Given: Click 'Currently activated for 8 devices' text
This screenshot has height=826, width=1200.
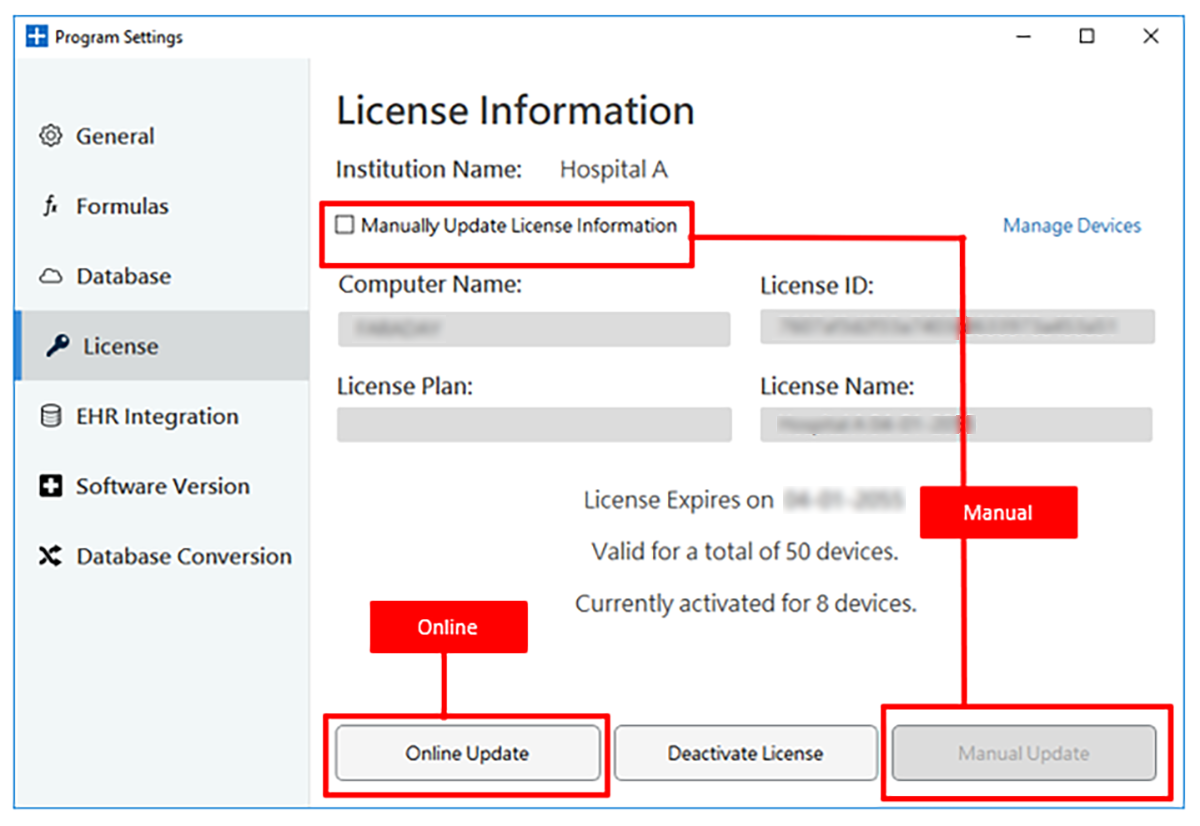Looking at the screenshot, I should tap(745, 603).
